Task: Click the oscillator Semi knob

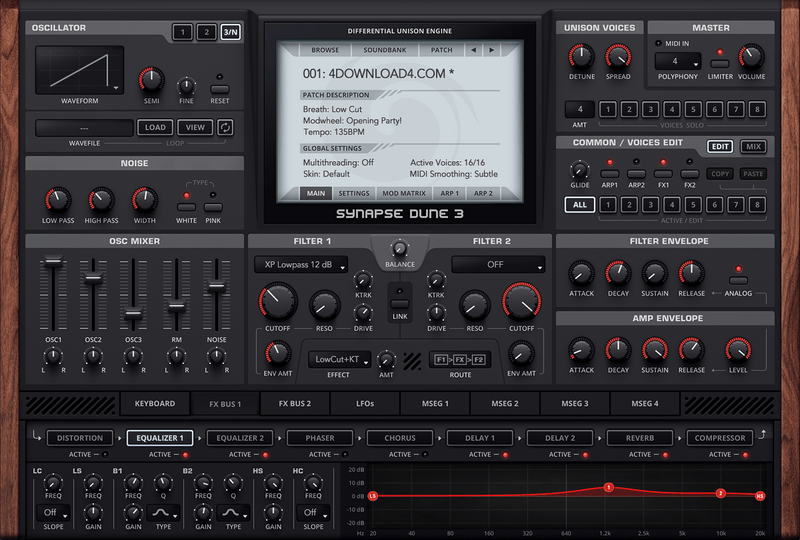Action: pos(152,82)
